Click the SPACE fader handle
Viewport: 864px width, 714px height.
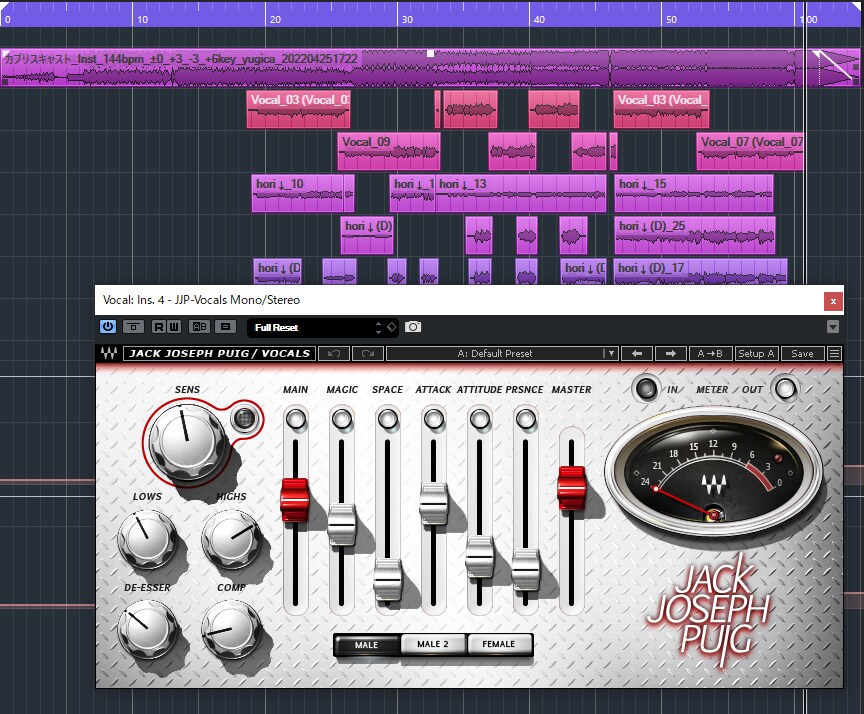(388, 580)
